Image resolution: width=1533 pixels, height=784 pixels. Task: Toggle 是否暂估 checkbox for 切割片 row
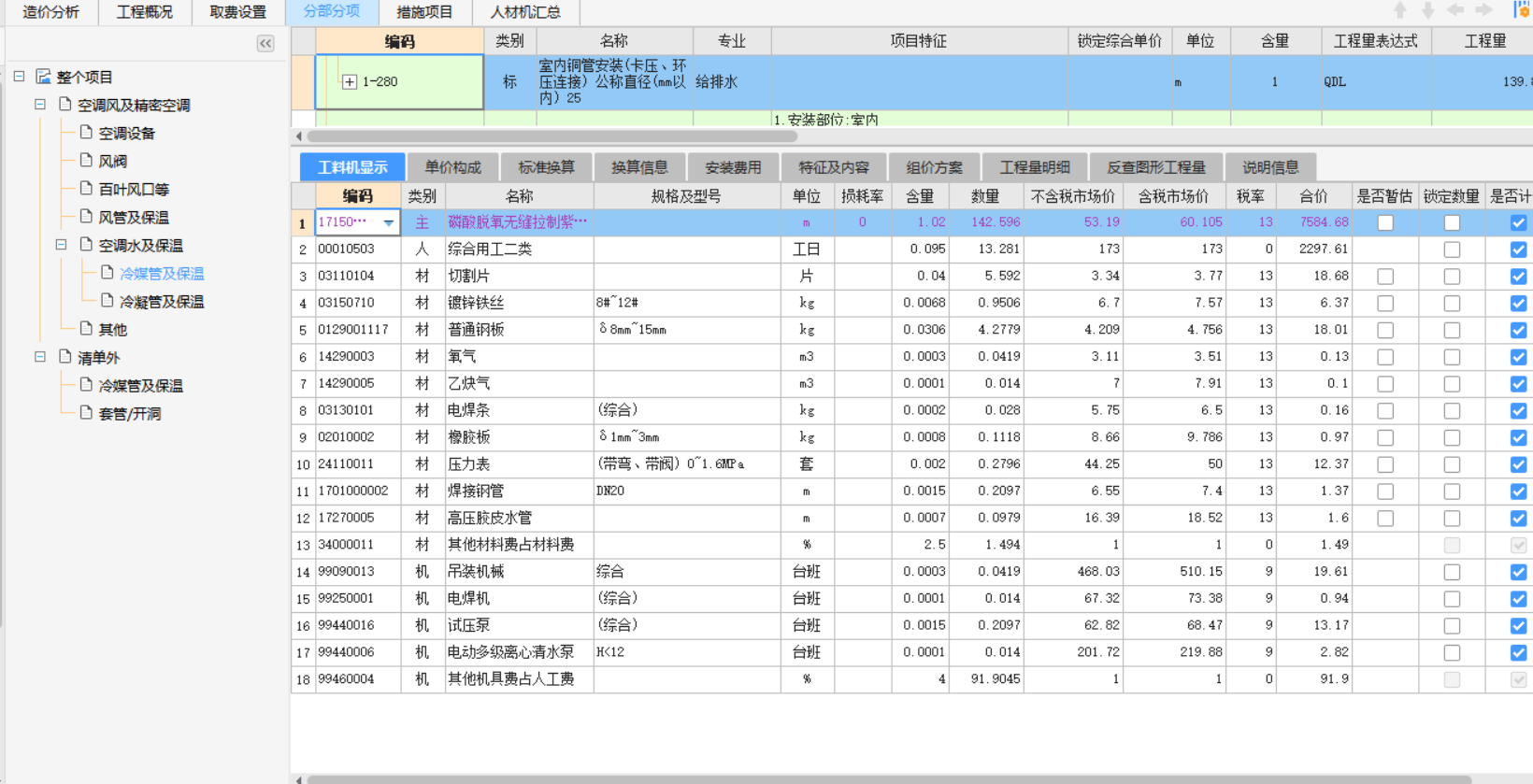pos(1385,277)
